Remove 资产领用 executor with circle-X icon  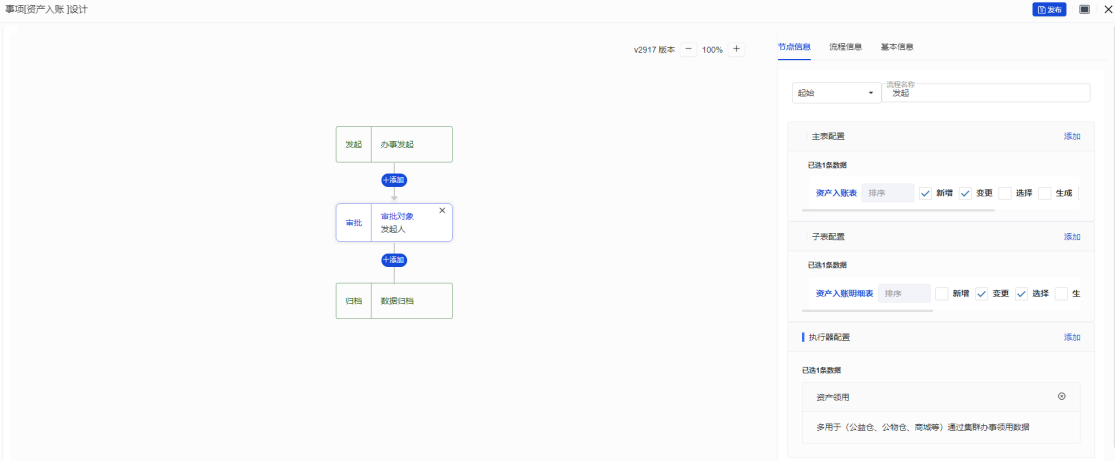[x=1061, y=397]
